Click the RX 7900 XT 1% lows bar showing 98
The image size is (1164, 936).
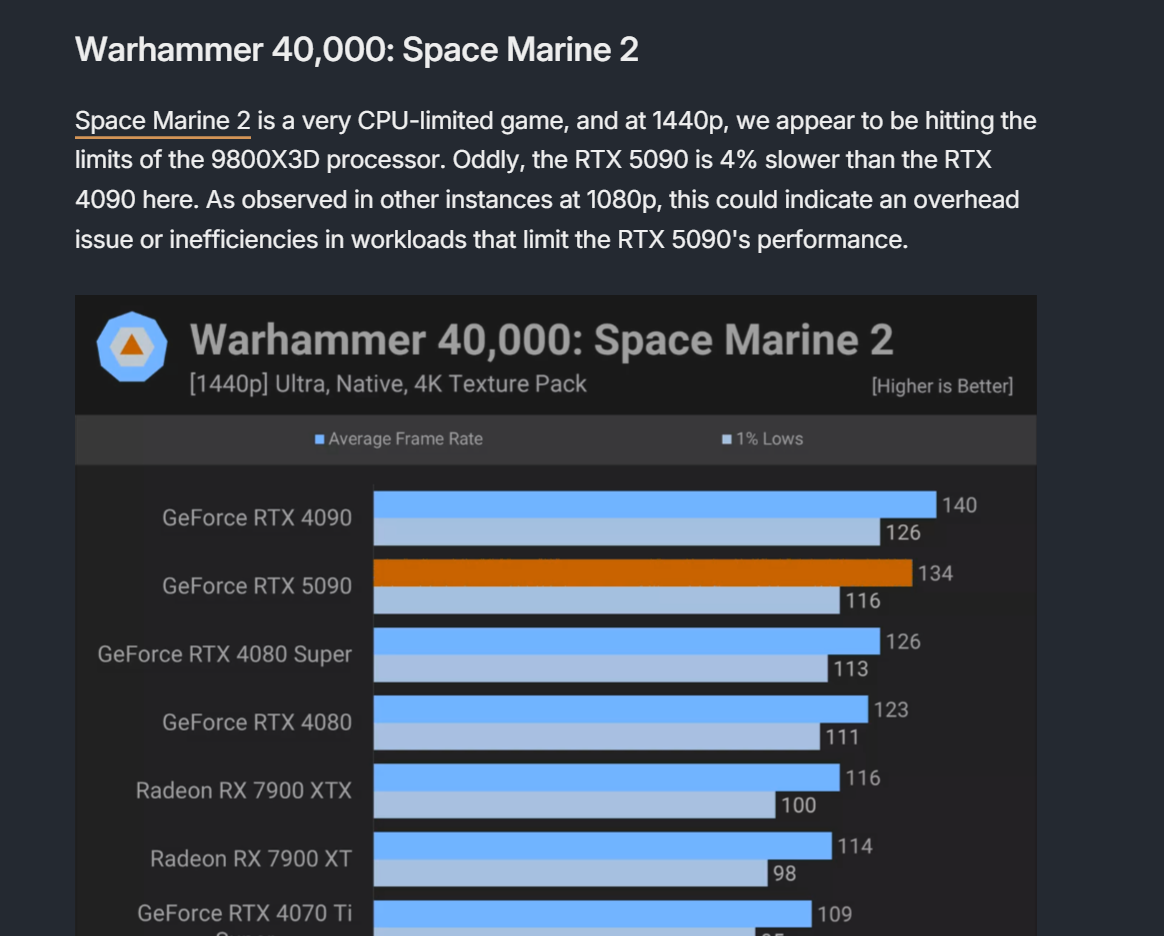click(x=570, y=873)
